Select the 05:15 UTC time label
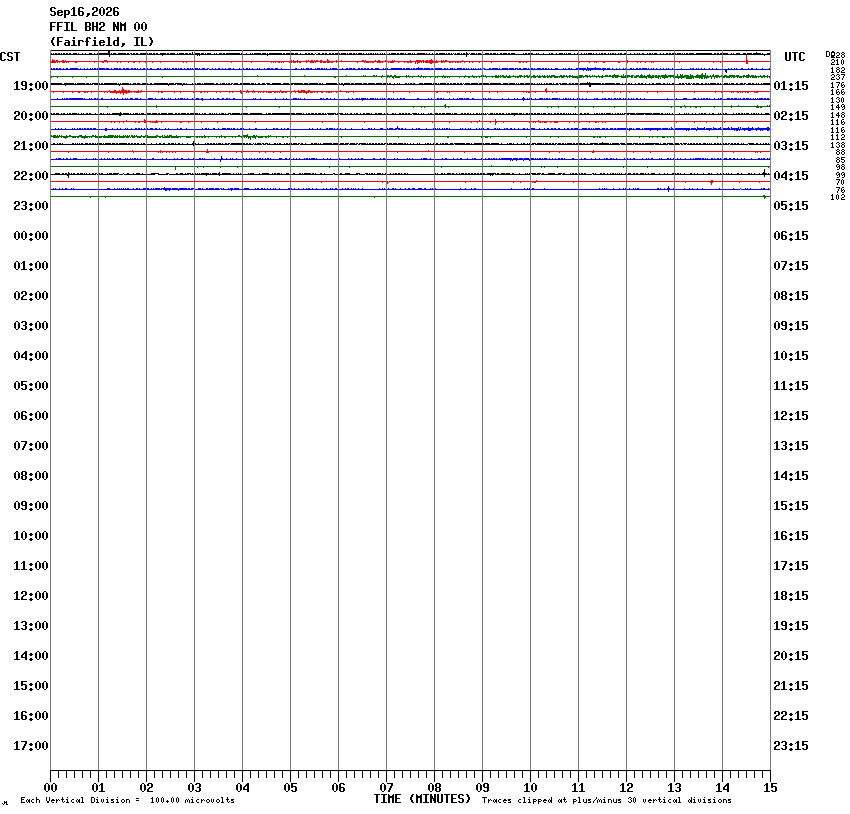Viewport: 850px width, 814px height. [791, 206]
